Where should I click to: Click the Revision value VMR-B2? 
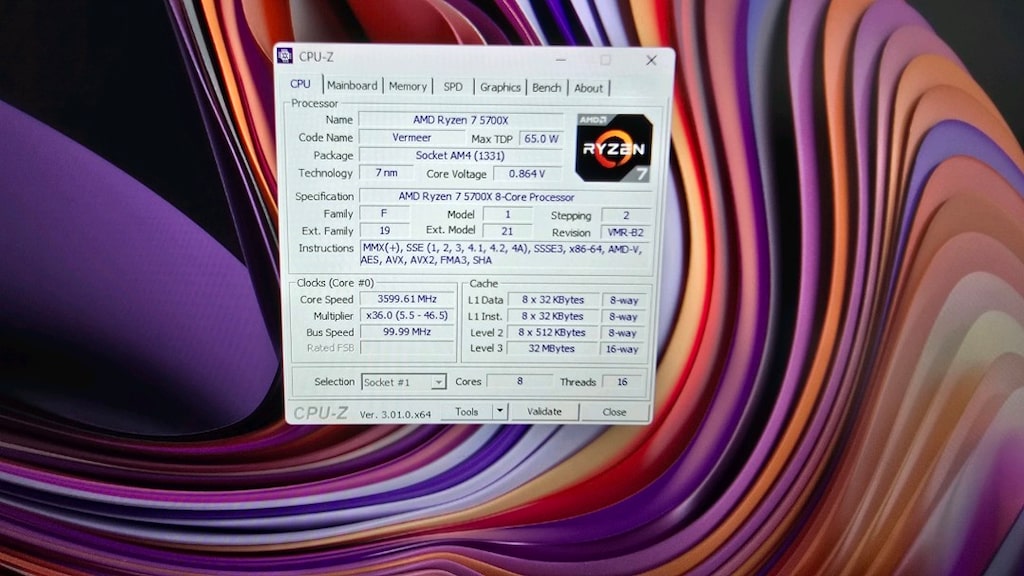626,232
